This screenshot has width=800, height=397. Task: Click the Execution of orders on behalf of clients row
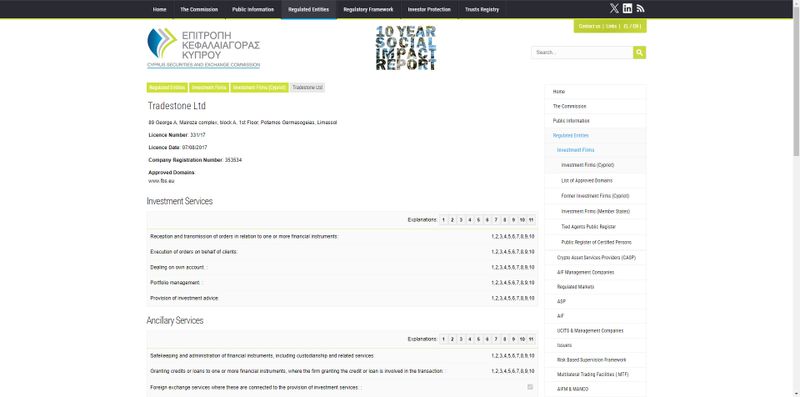(342, 252)
